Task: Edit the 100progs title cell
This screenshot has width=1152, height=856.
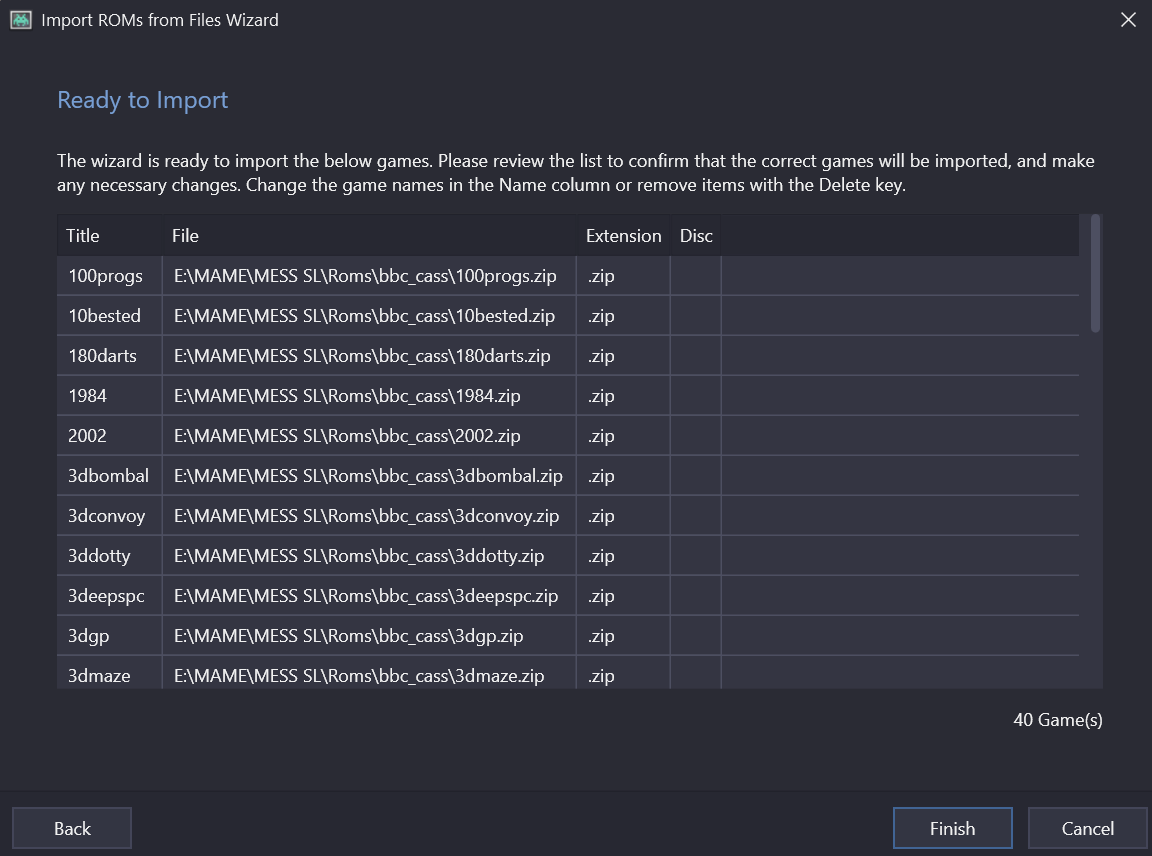Action: [105, 276]
